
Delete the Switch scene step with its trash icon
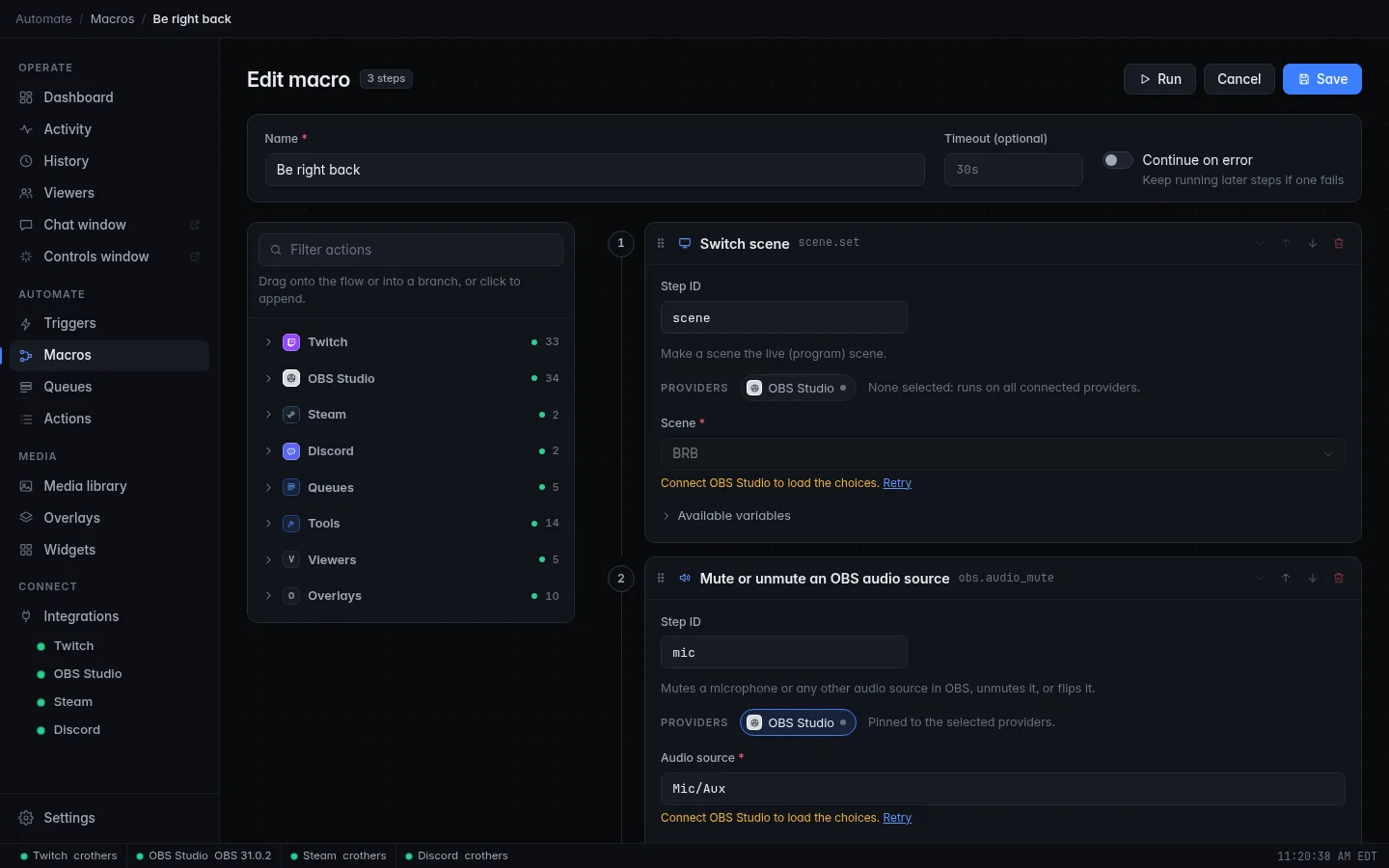1339,243
